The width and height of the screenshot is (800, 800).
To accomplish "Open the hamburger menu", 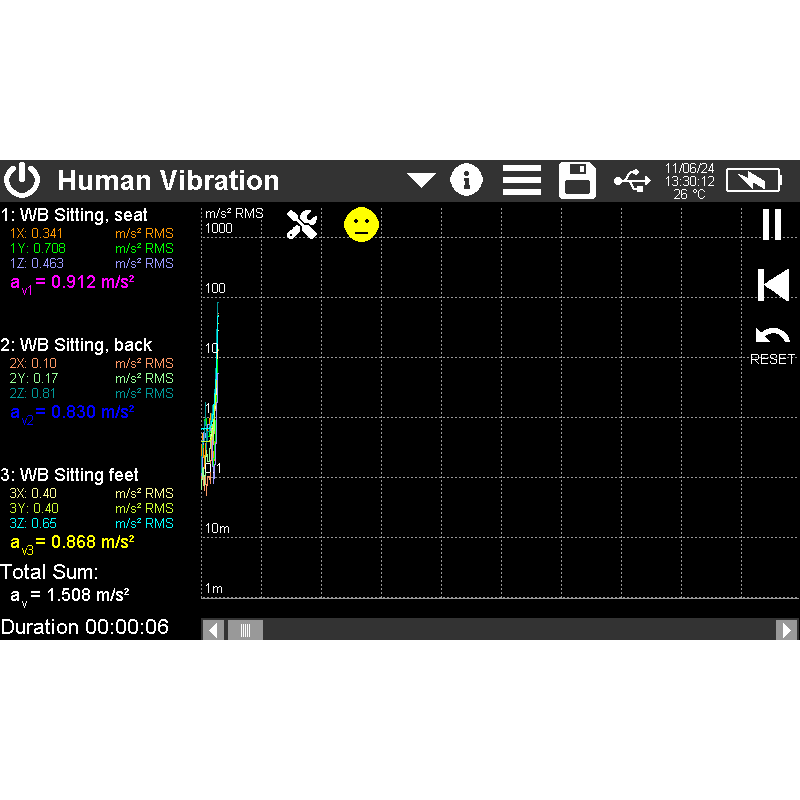I will click(x=521, y=180).
